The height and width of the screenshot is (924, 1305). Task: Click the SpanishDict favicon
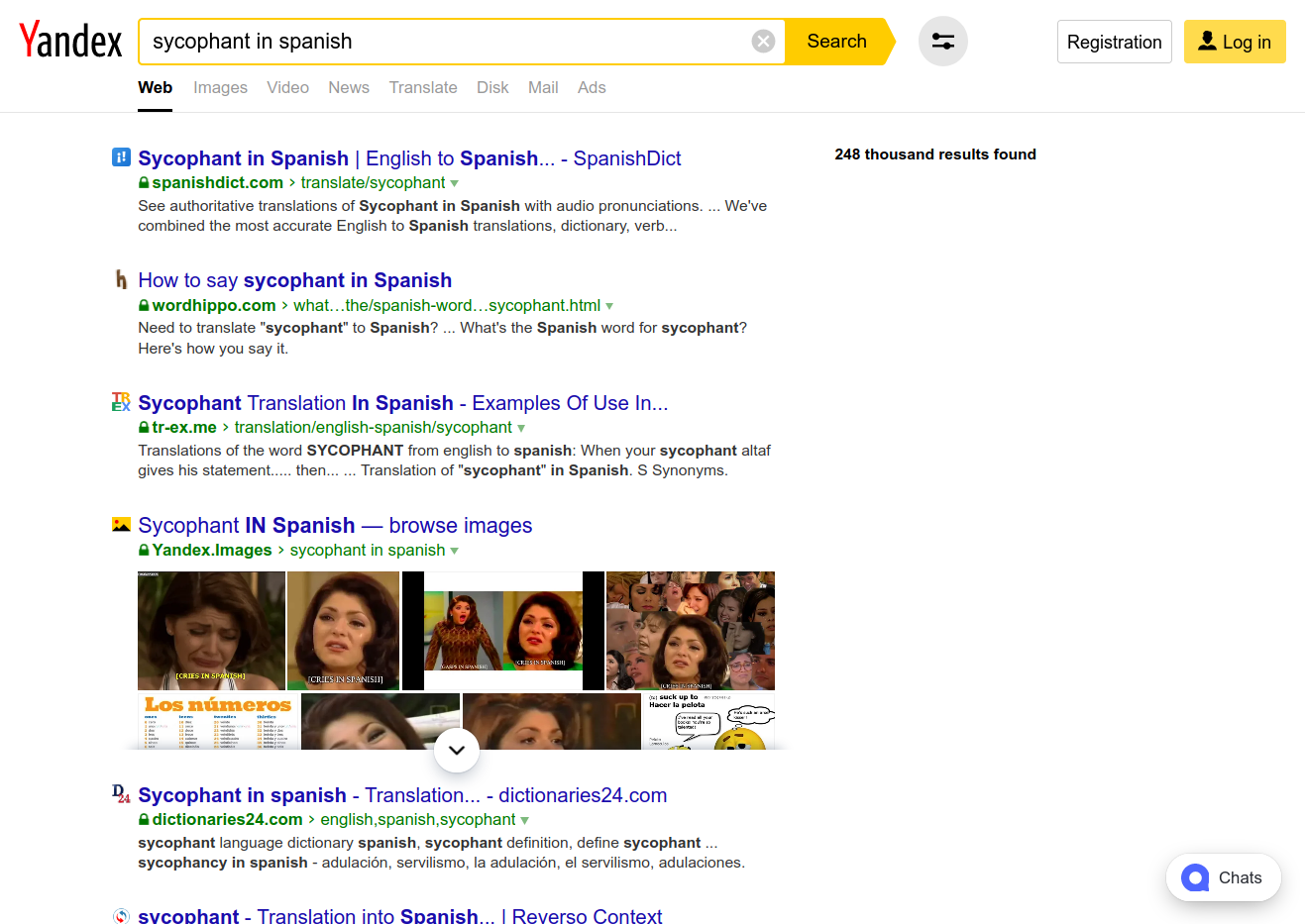click(x=121, y=156)
